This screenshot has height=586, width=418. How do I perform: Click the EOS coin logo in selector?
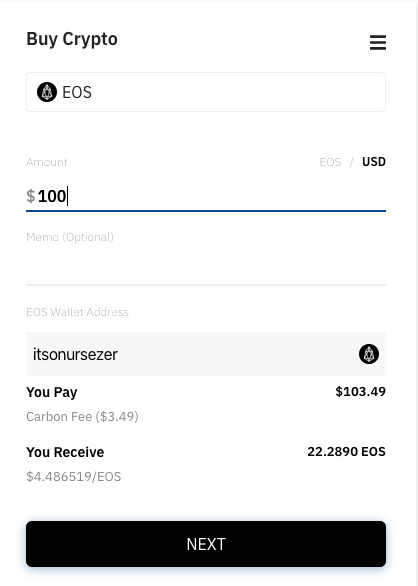[x=47, y=92]
